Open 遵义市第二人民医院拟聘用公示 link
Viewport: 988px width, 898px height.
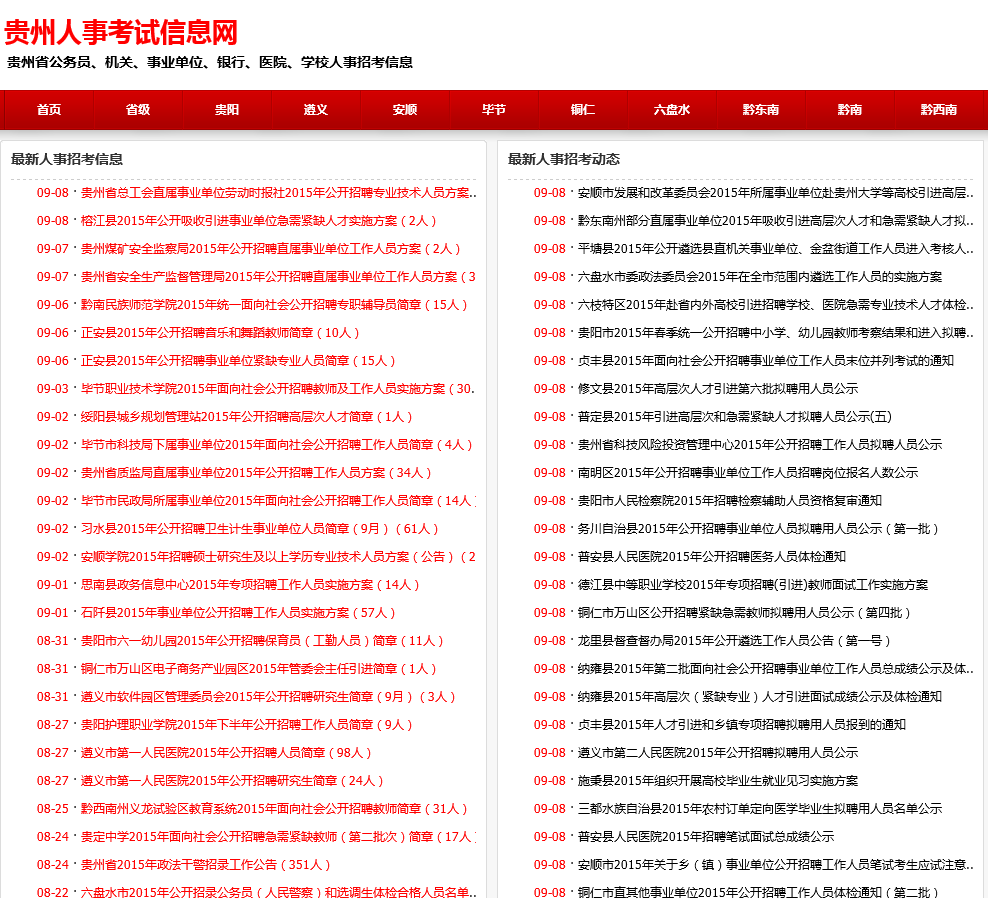point(718,753)
